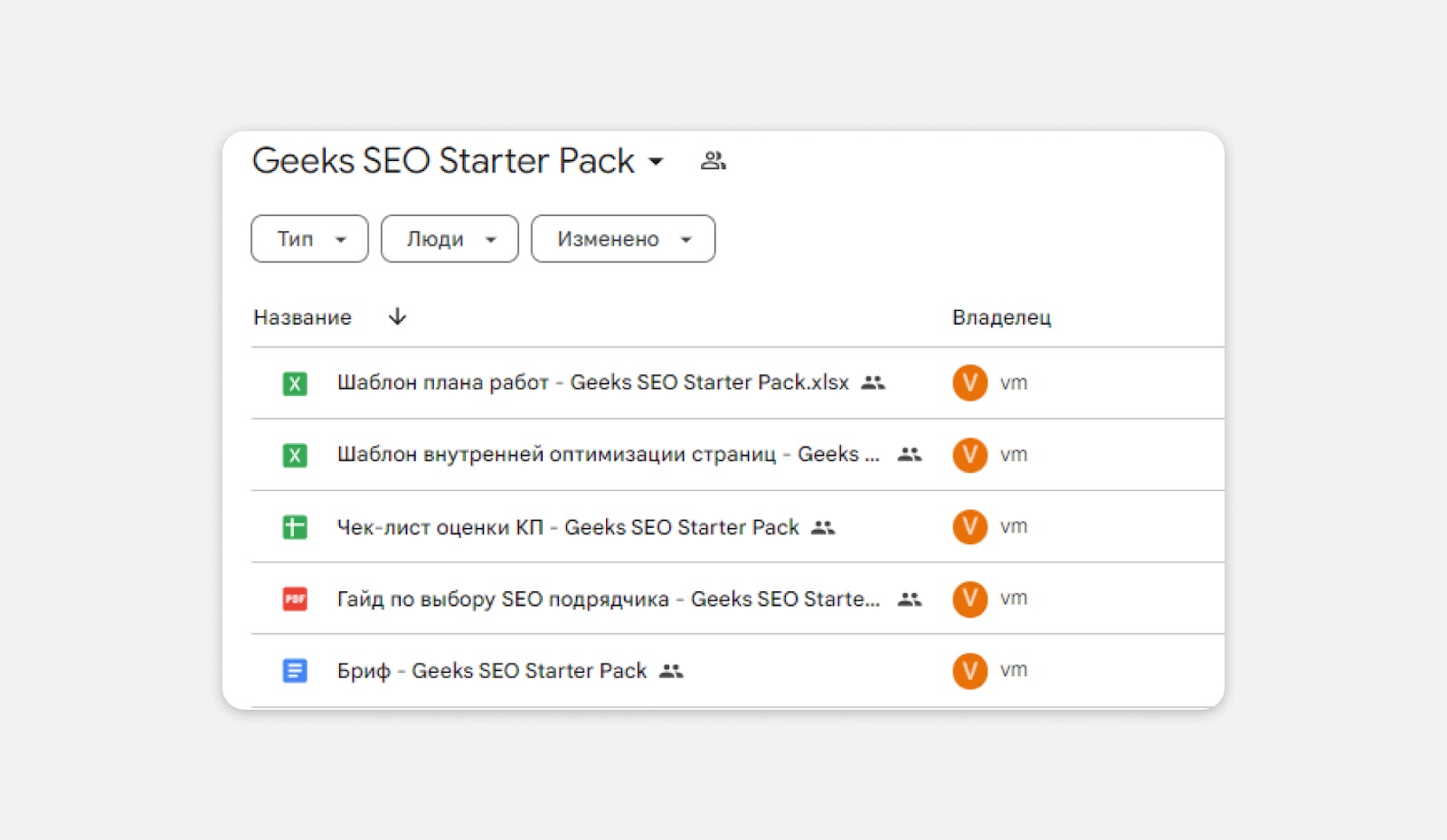The width and height of the screenshot is (1447, 840).
Task: Click the Владелец column header
Action: 1001,317
